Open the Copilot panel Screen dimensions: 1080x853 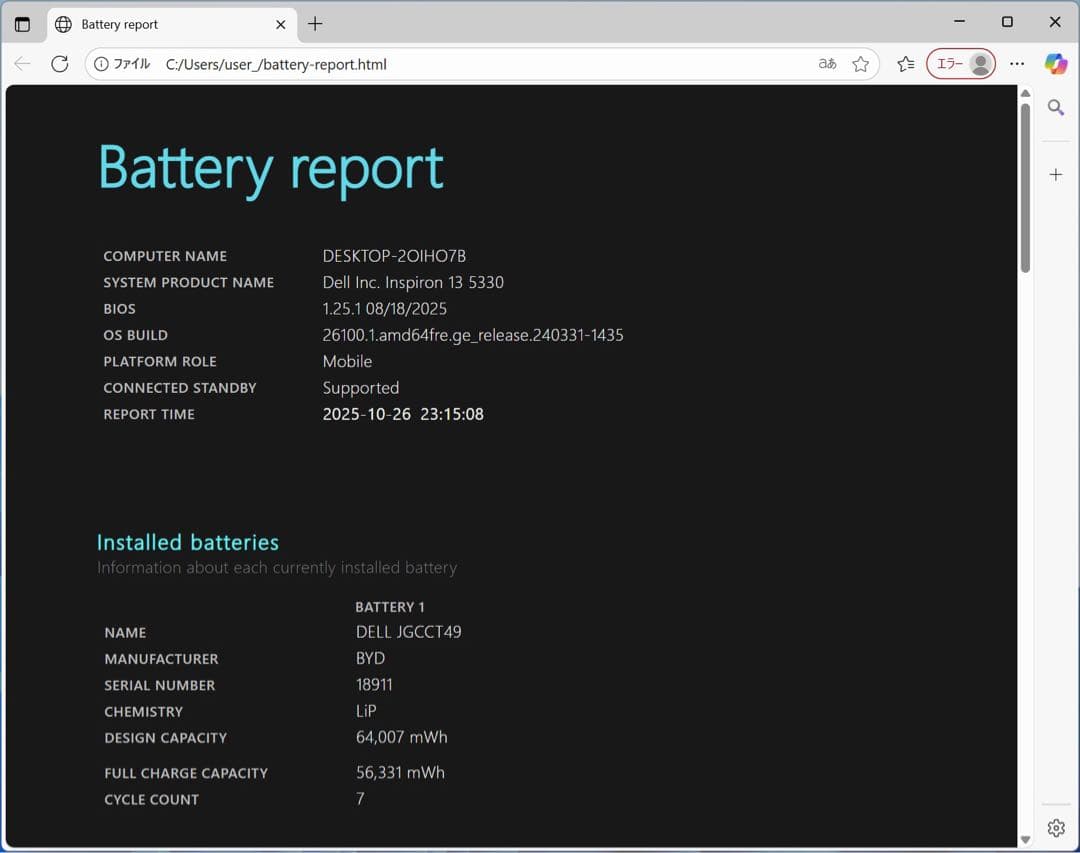[1056, 63]
